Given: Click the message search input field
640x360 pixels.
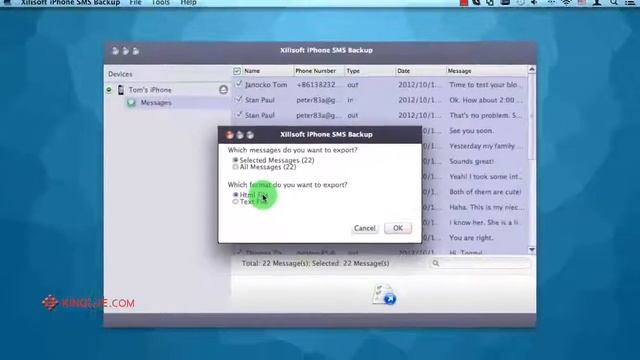Looking at the screenshot, I should click(480, 263).
